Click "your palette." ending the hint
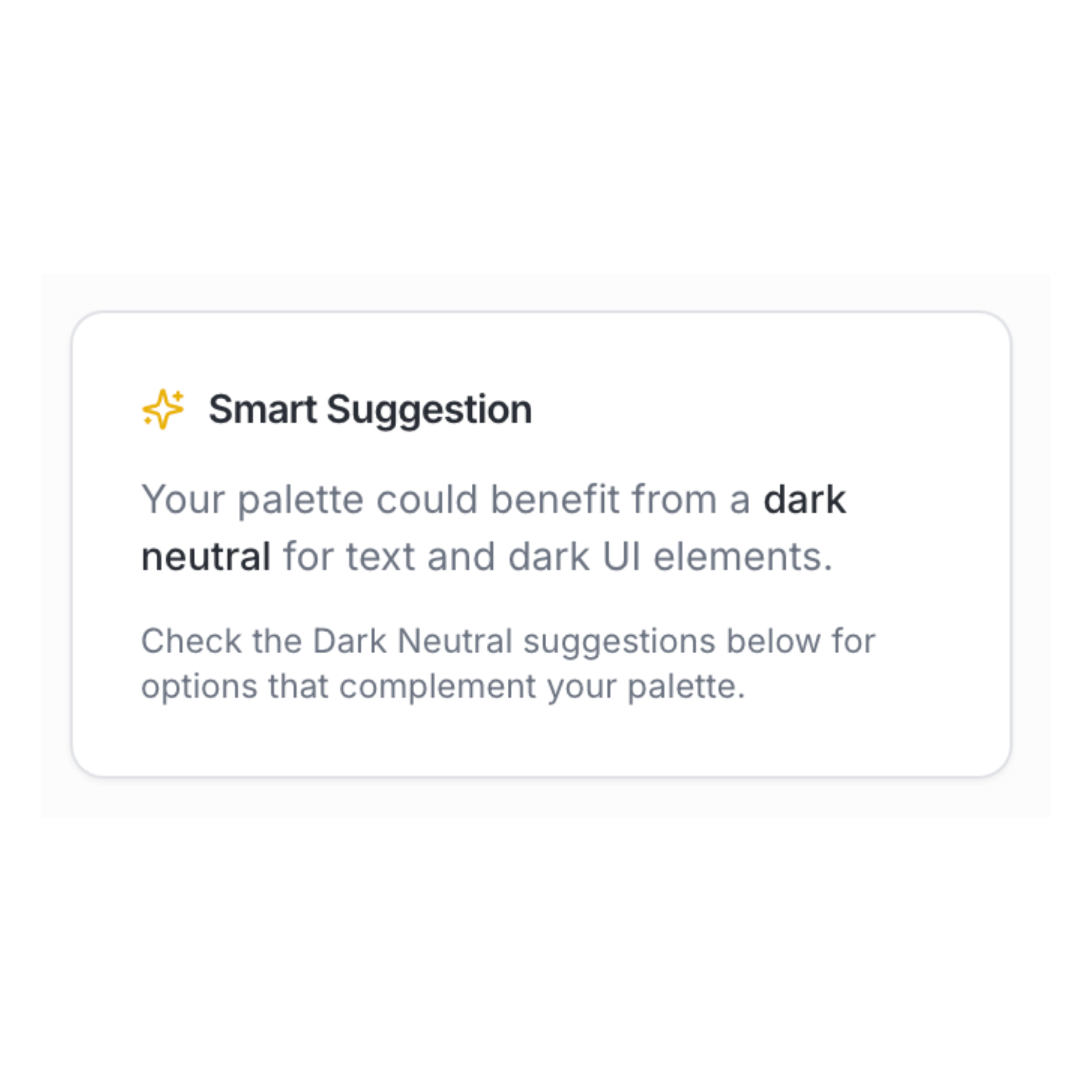 [646, 686]
